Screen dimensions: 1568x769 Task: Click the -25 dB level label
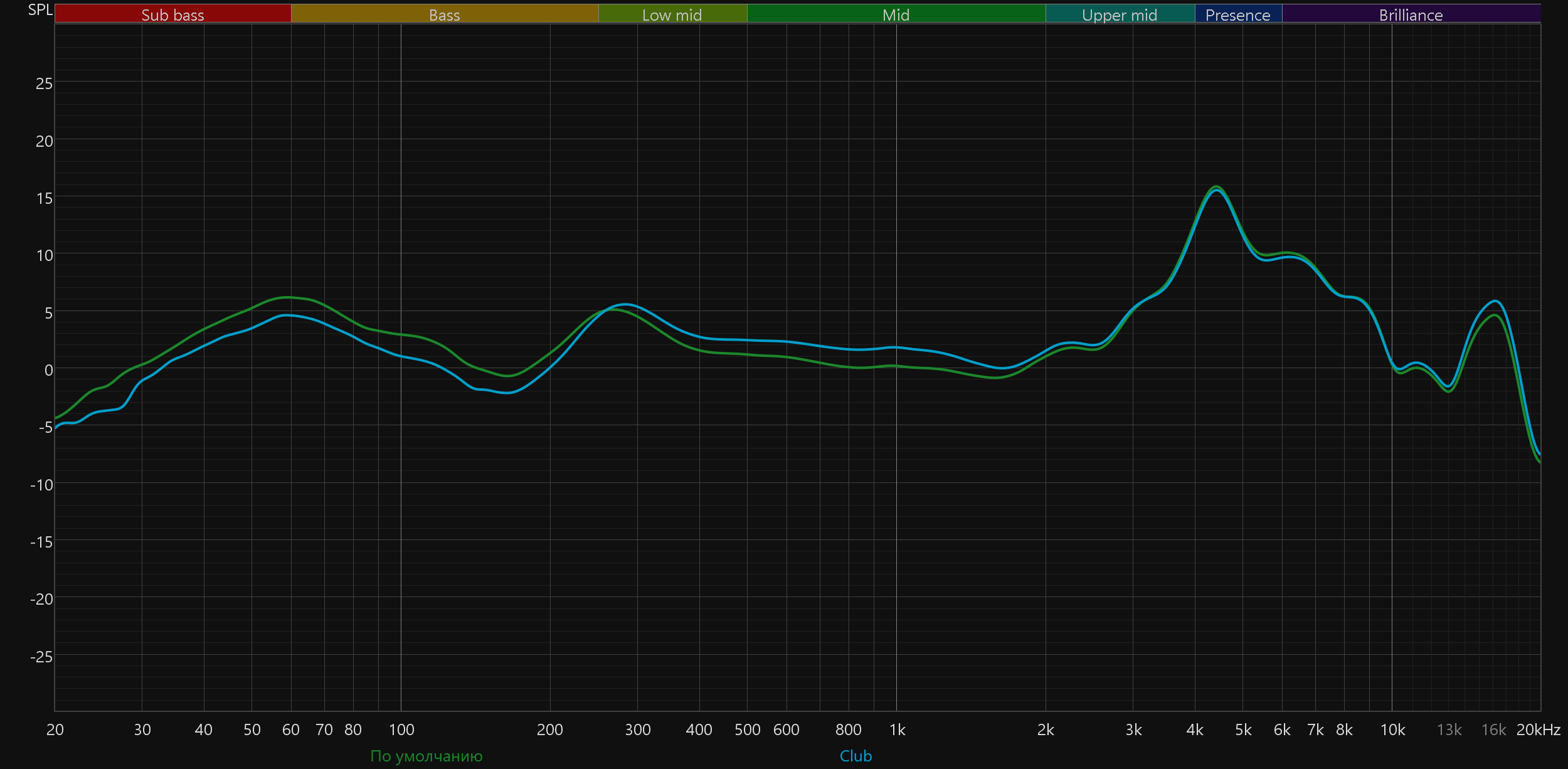click(41, 656)
